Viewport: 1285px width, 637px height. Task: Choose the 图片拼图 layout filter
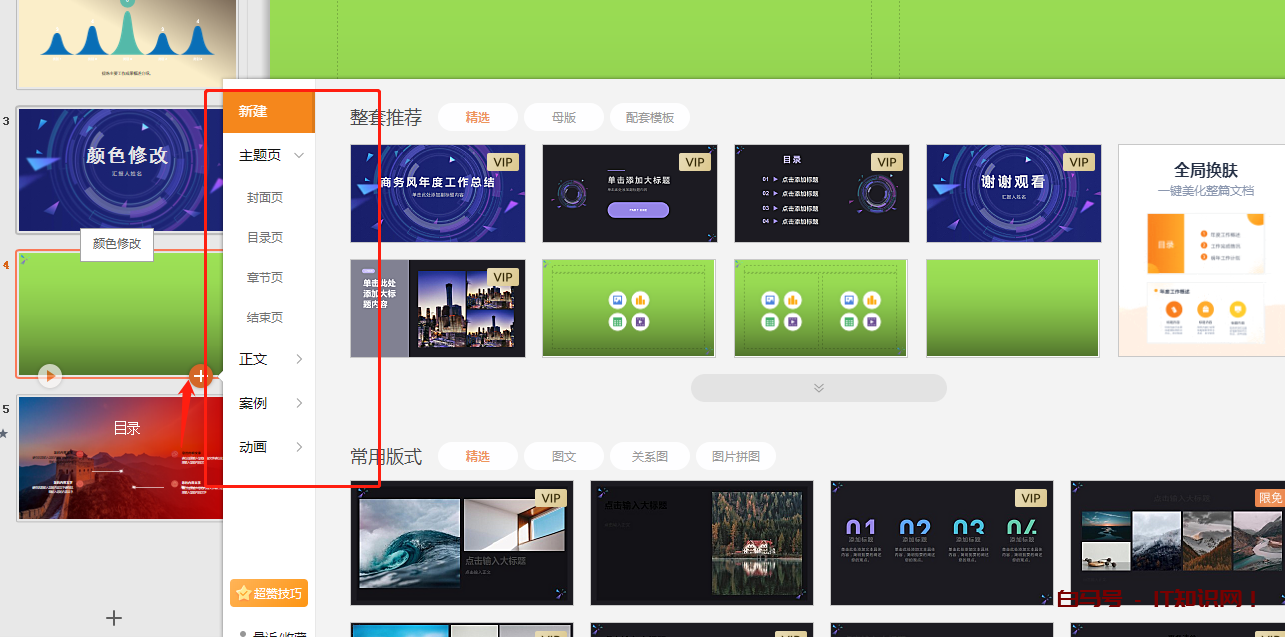tap(736, 456)
